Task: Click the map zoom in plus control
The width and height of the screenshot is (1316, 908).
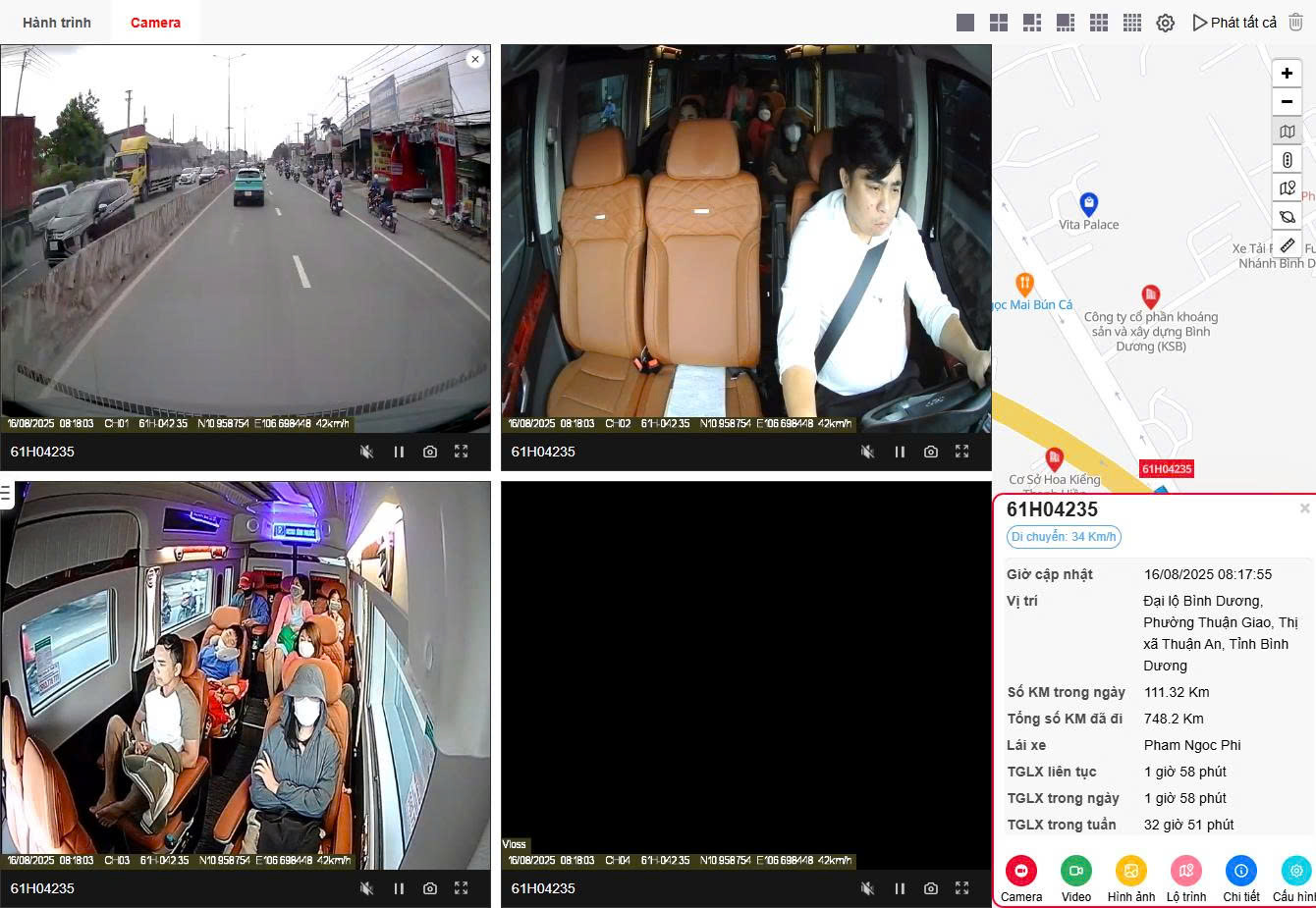Action: click(x=1287, y=73)
